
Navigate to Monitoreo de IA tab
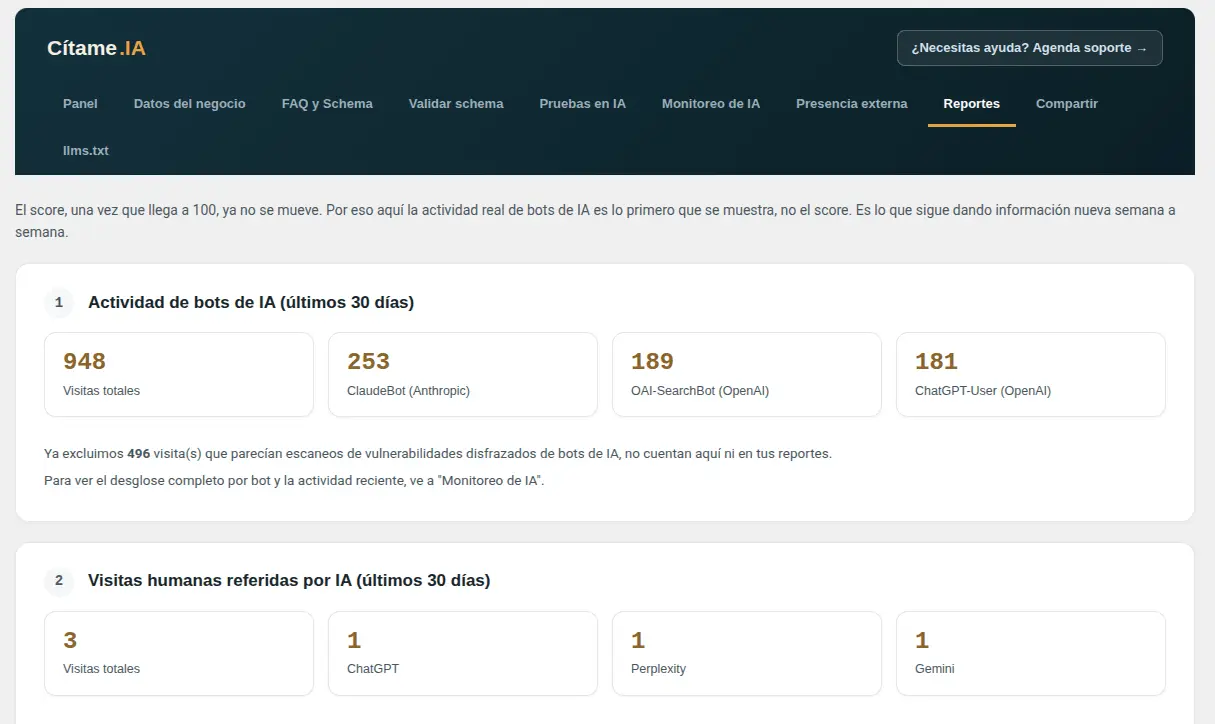point(711,104)
